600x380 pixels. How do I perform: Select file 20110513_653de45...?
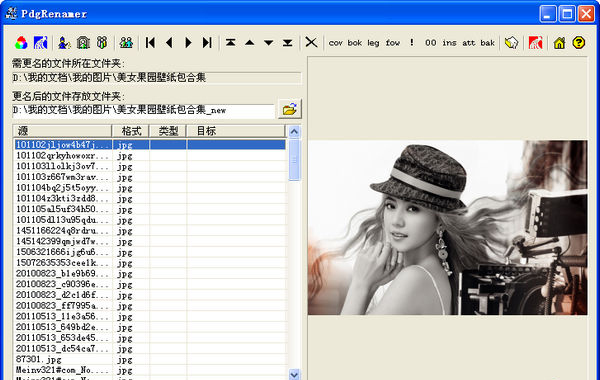point(150,338)
